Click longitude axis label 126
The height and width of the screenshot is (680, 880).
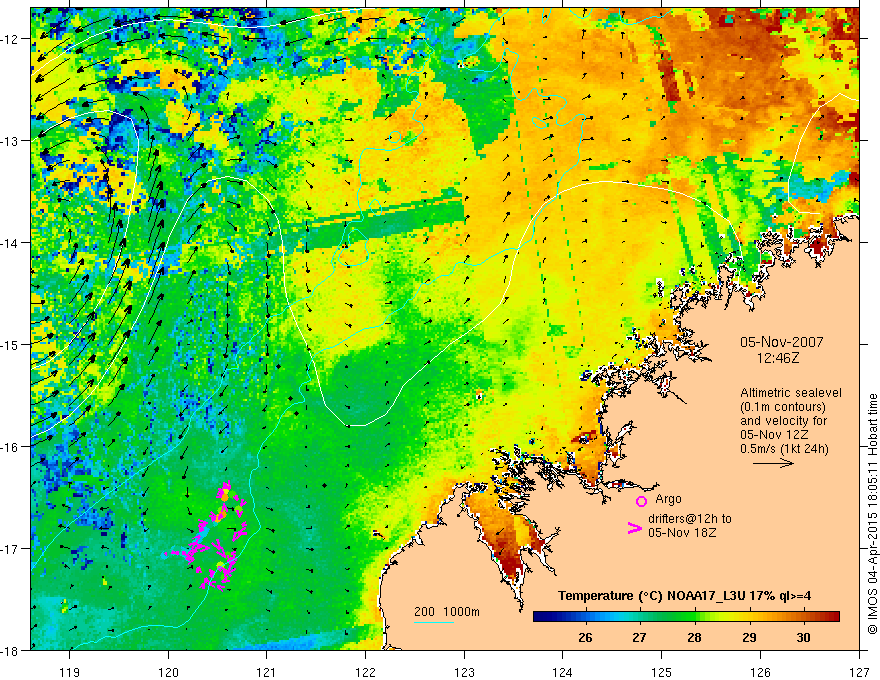click(x=760, y=672)
